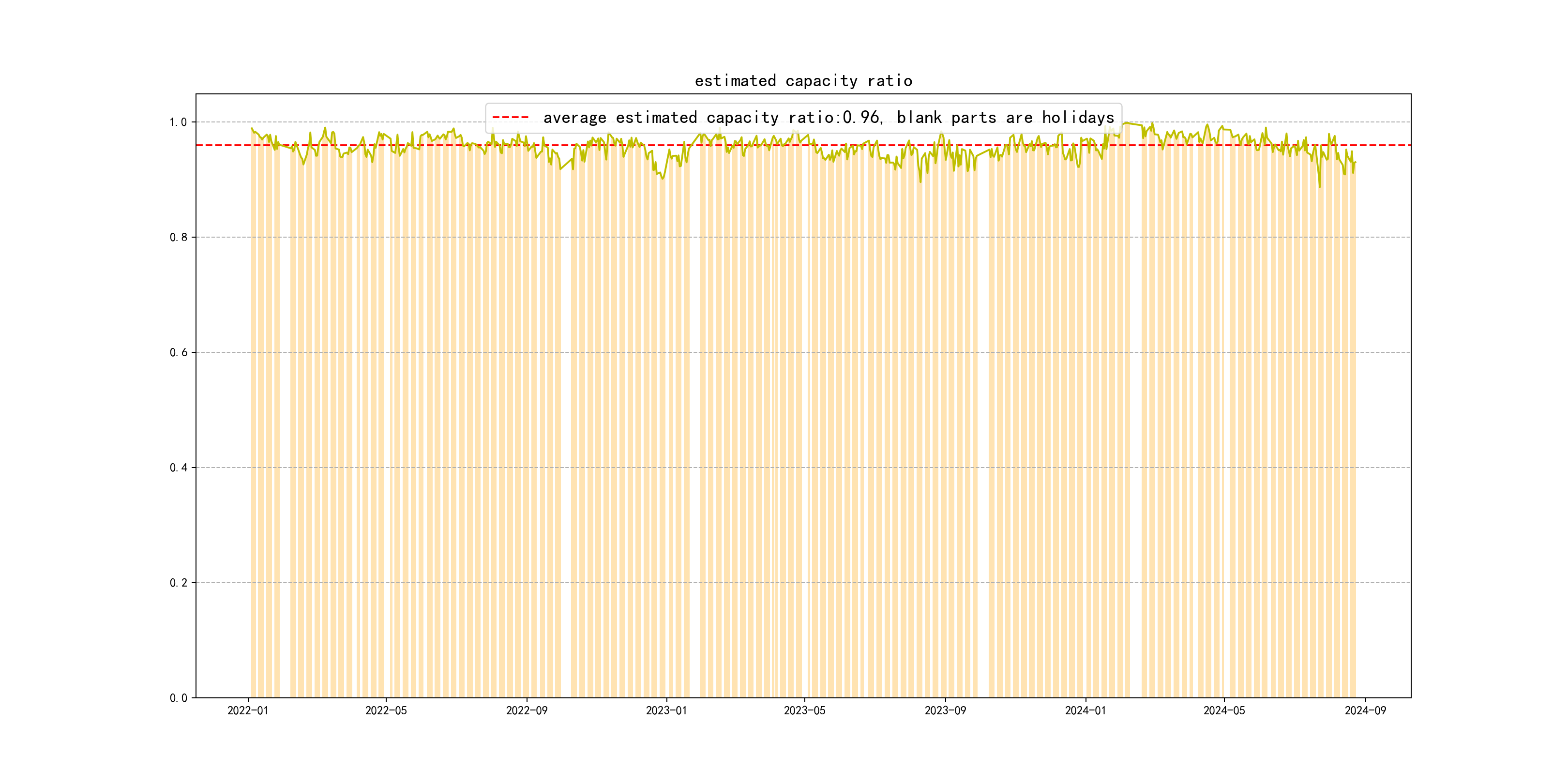Click the 0.2 y-axis tick label
The image size is (1568, 784).
click(178, 583)
